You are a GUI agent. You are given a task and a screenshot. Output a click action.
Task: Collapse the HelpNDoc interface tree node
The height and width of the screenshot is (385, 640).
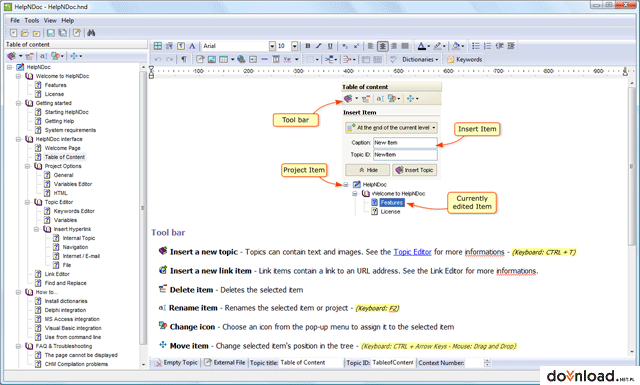18,139
